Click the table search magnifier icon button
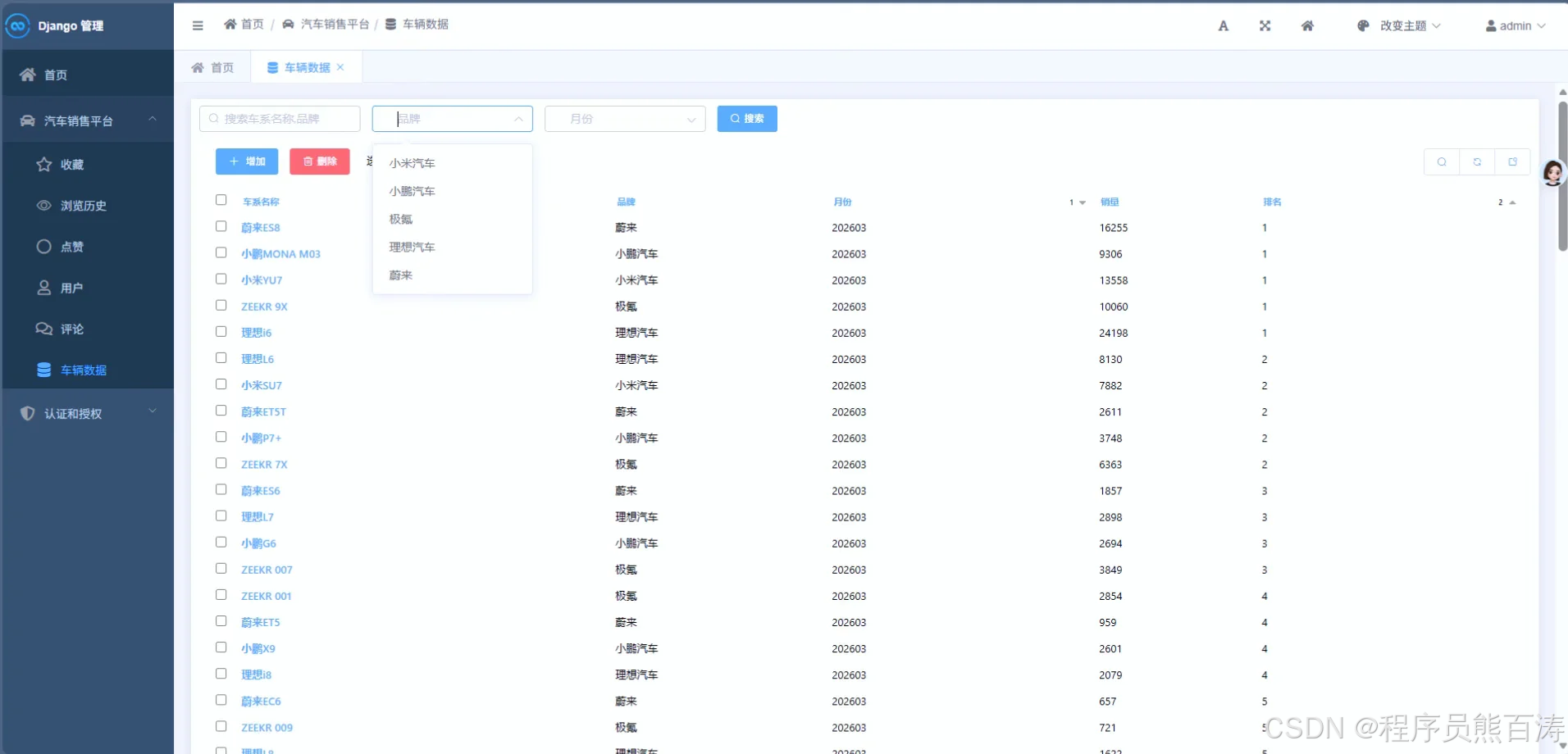This screenshot has height=754, width=1568. pyautogui.click(x=1442, y=162)
